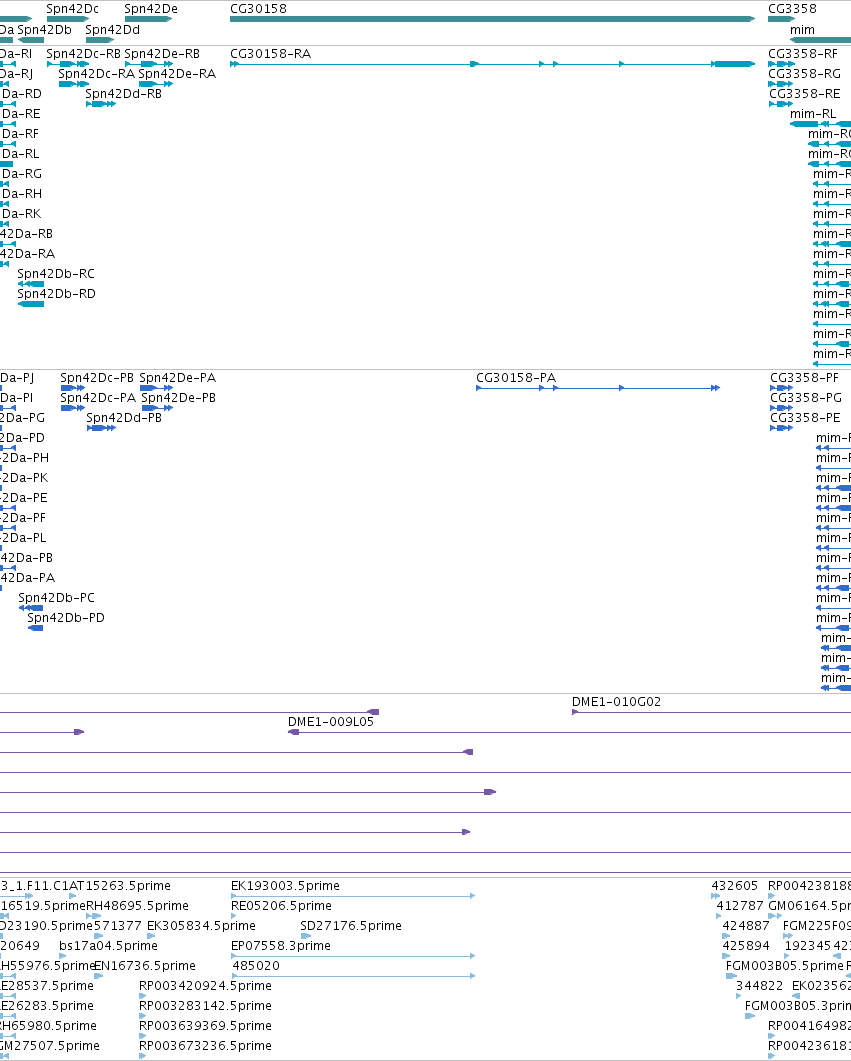Click the CG3358 gene label

point(792,9)
